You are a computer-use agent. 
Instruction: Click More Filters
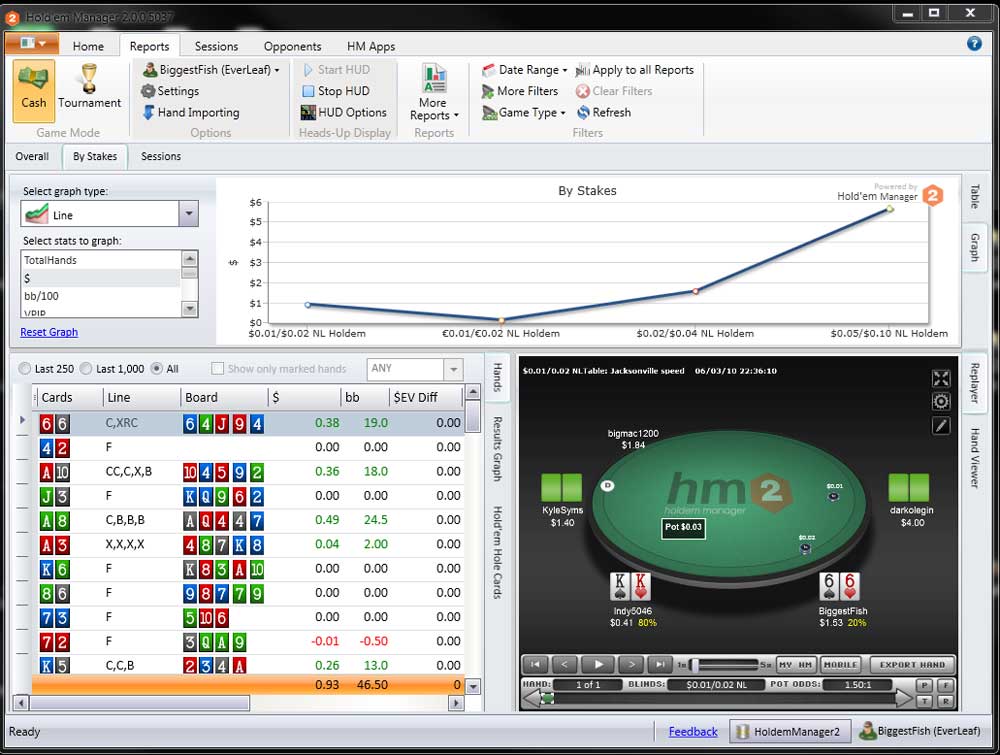click(520, 91)
